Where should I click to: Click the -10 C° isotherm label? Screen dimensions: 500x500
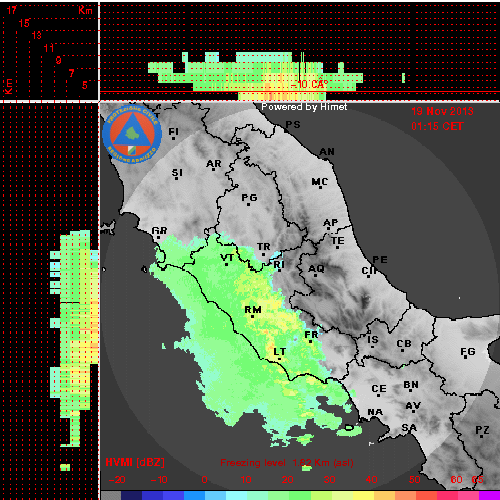pyautogui.click(x=310, y=84)
